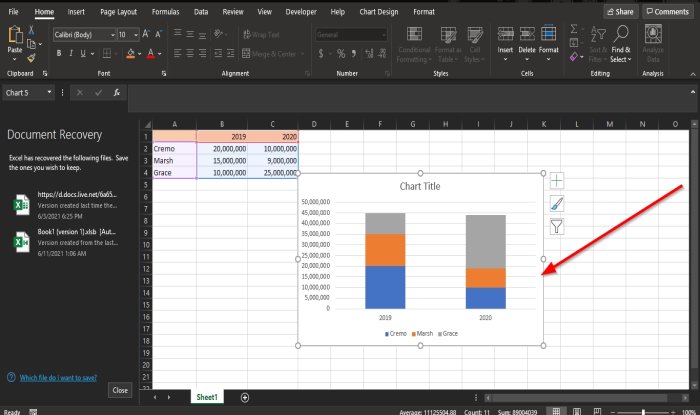Click the Share button
700x415 pixels.
point(621,12)
